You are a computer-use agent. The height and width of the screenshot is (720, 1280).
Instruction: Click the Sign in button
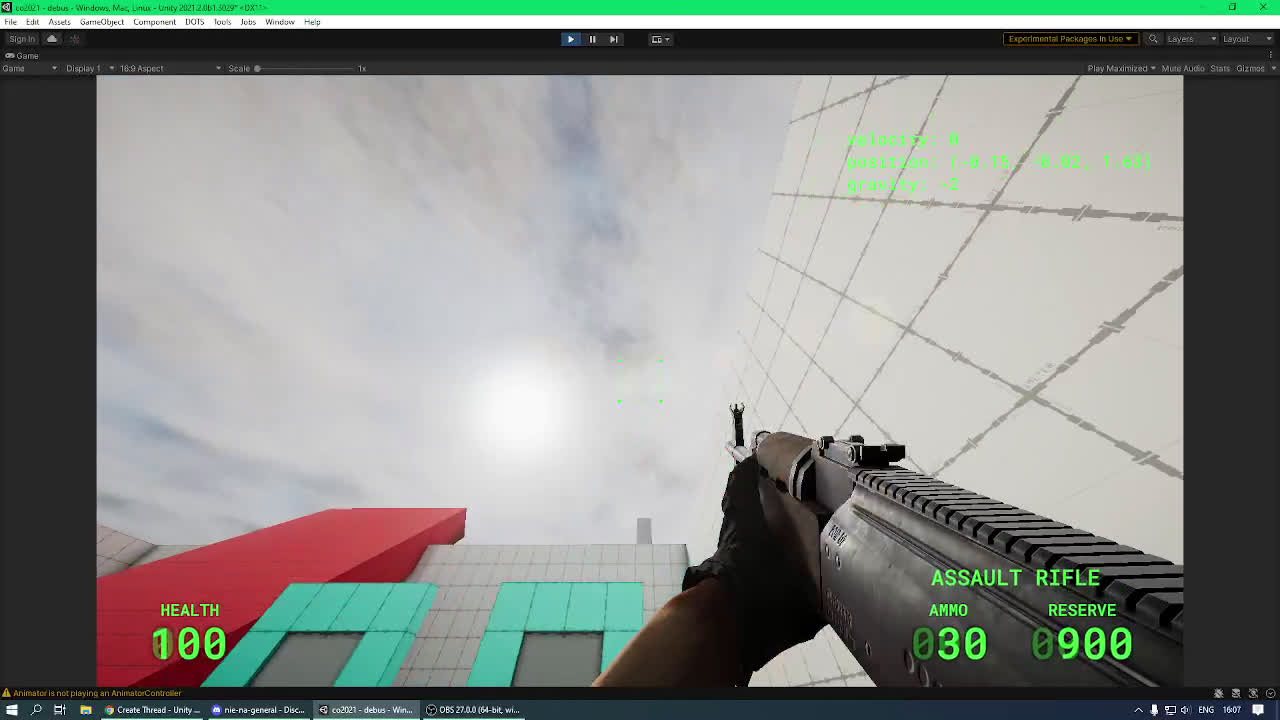(x=22, y=39)
